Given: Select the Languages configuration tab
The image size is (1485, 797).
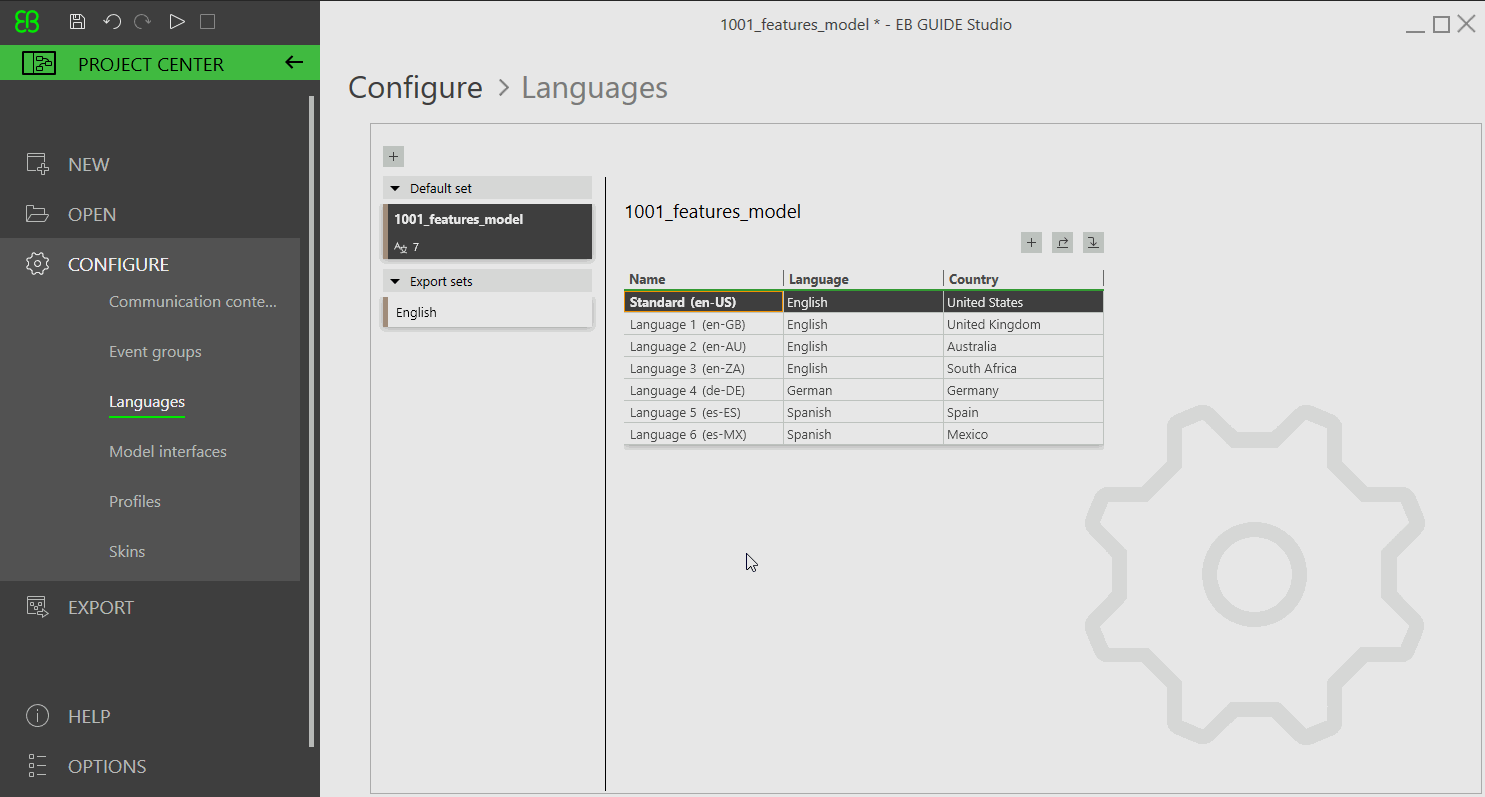Looking at the screenshot, I should coord(147,401).
